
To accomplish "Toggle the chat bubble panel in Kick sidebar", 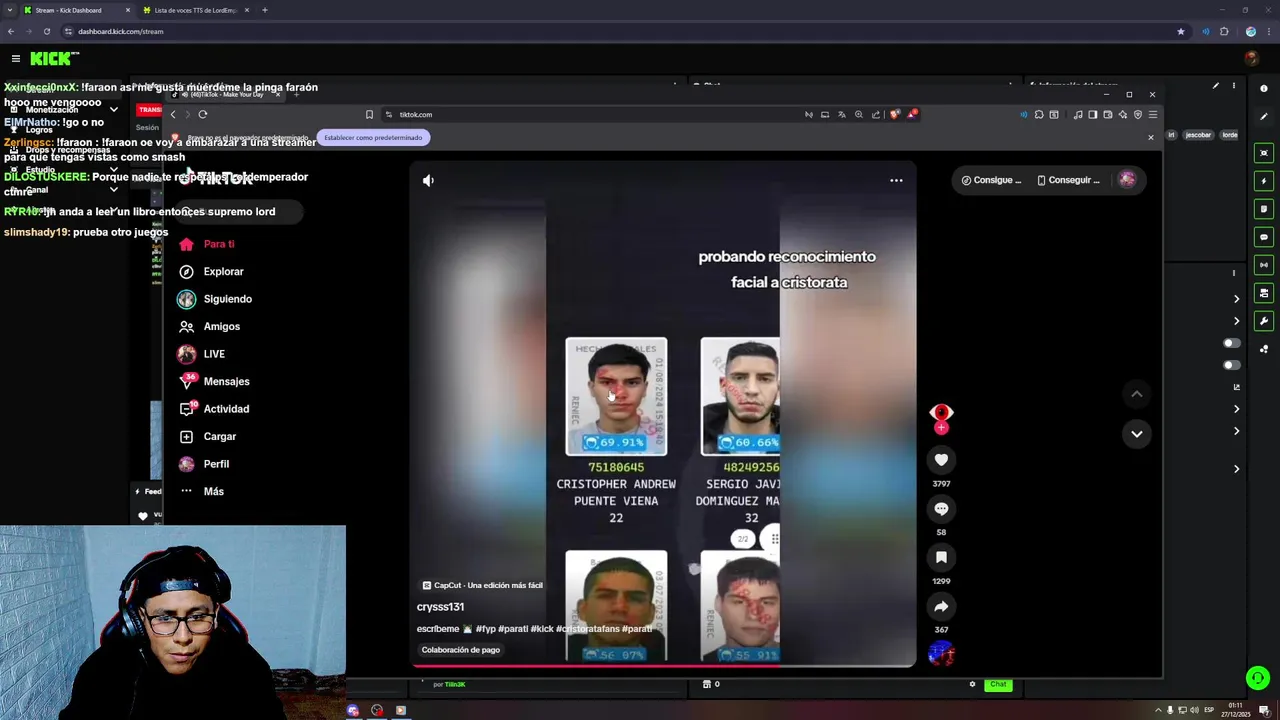I will [x=1264, y=237].
